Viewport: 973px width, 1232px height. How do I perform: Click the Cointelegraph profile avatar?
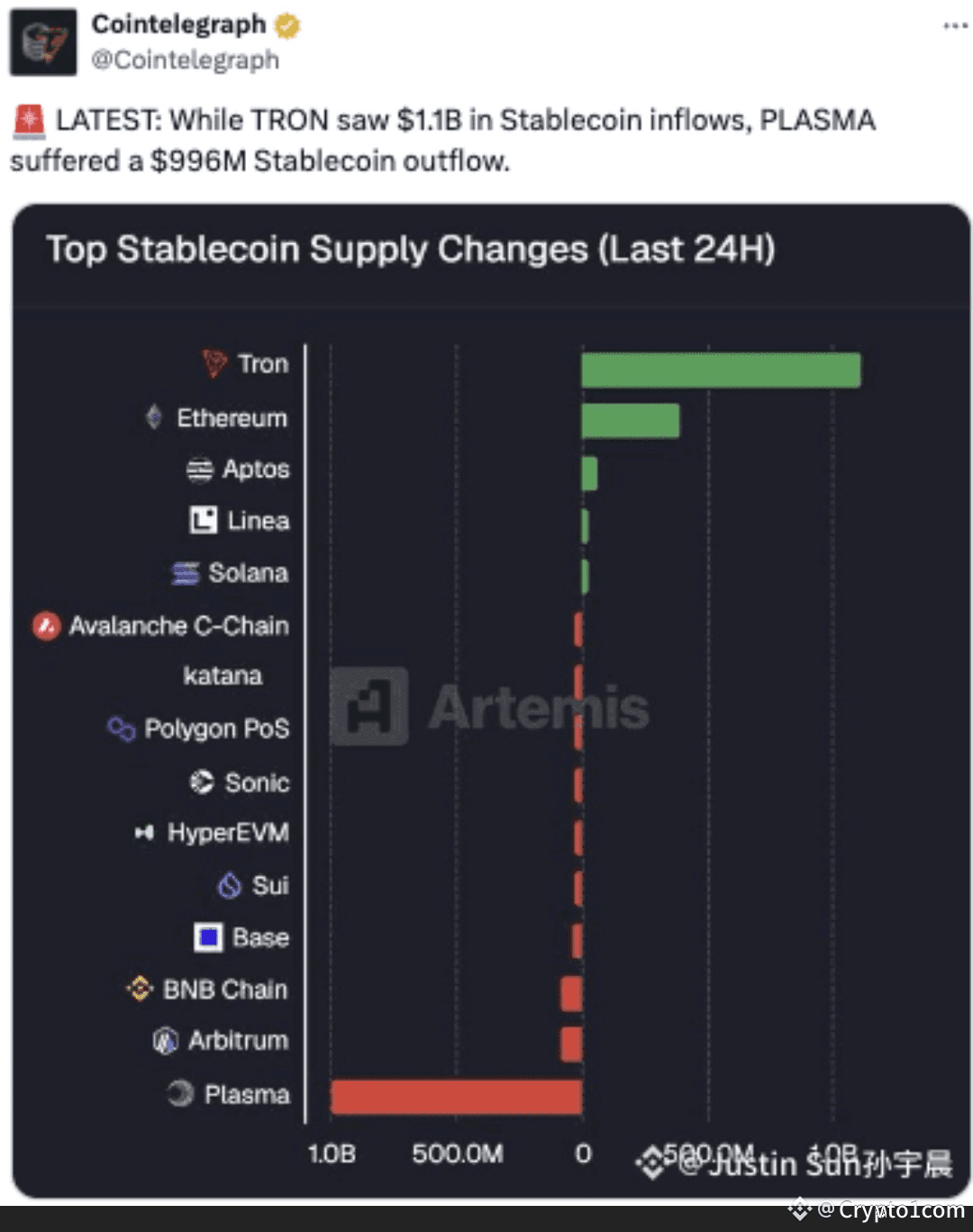click(x=42, y=42)
